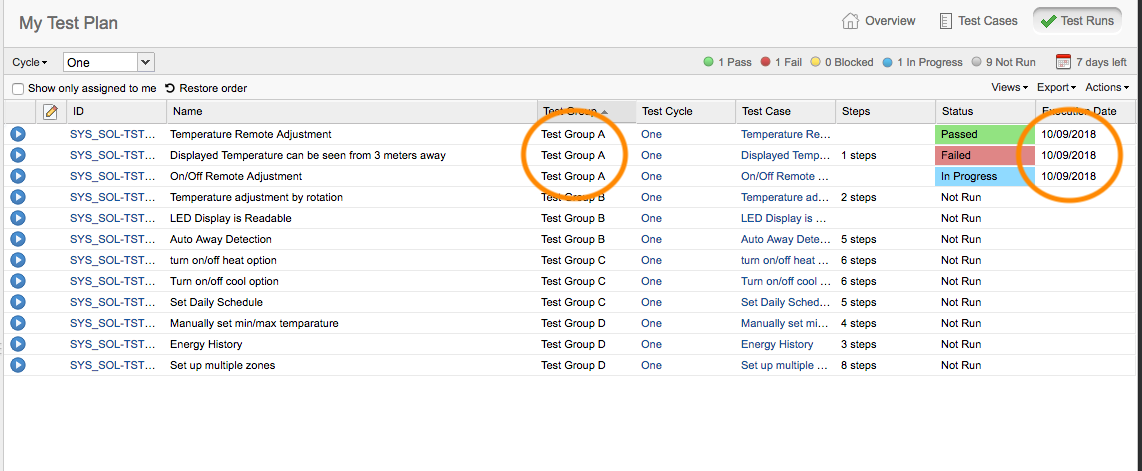Click 2 steps cell for Temperature adjustment by rotation

pos(859,197)
